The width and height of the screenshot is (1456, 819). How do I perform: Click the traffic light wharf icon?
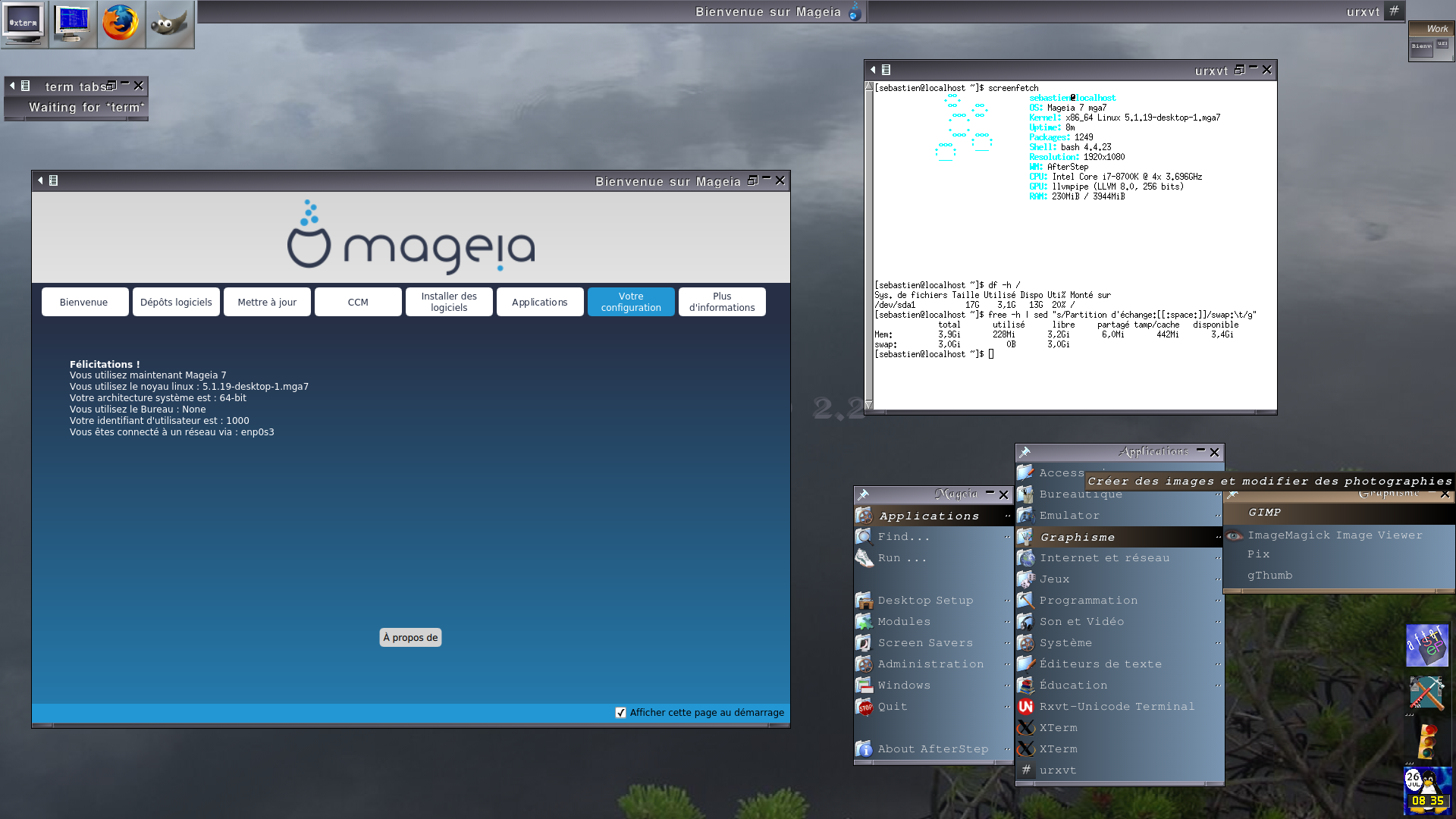click(x=1427, y=742)
